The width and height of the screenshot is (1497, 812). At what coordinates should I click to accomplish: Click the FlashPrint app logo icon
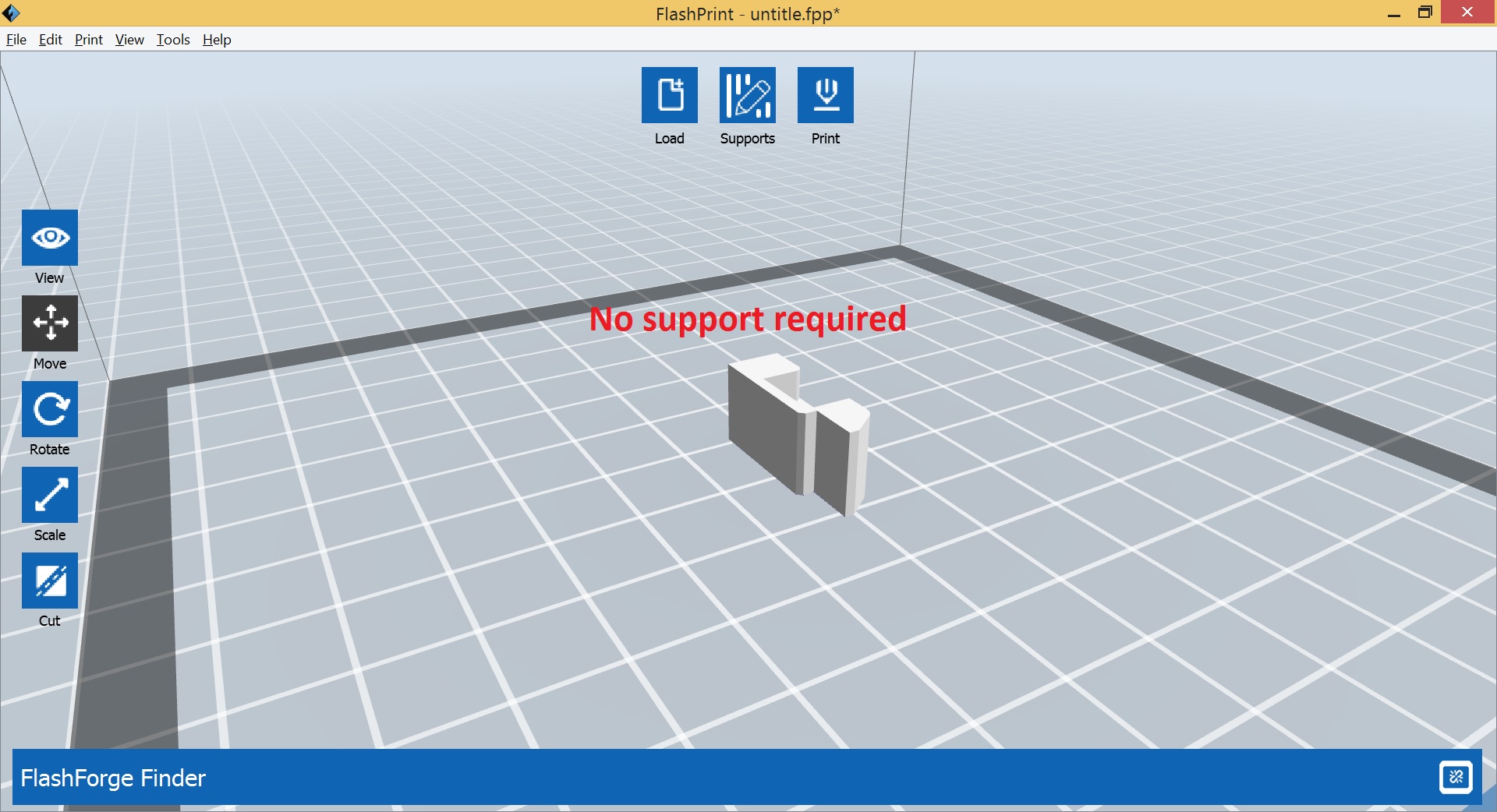[11, 12]
